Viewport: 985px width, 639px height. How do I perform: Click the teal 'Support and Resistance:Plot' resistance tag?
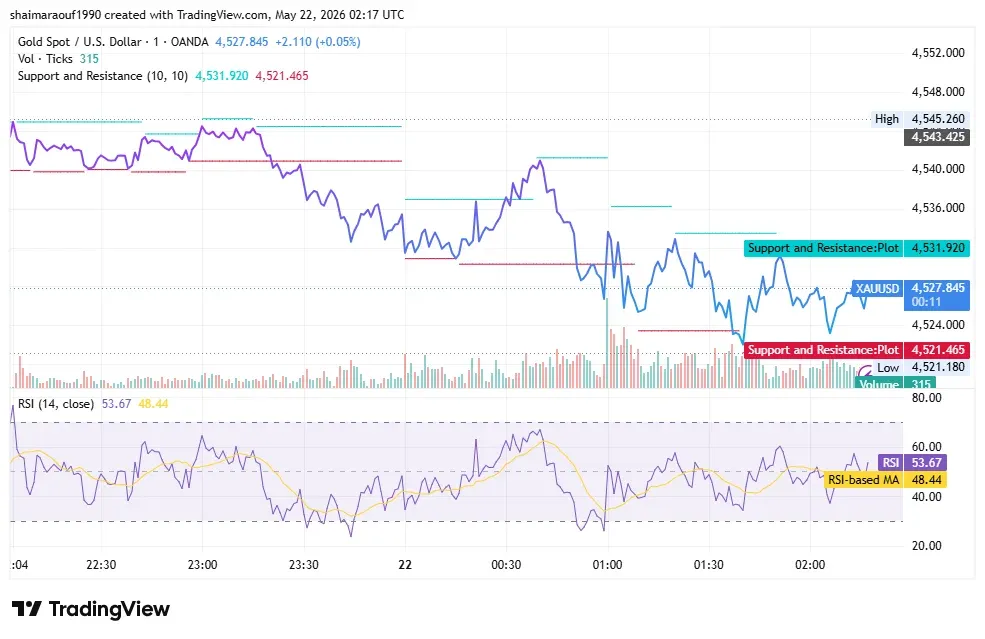click(823, 248)
